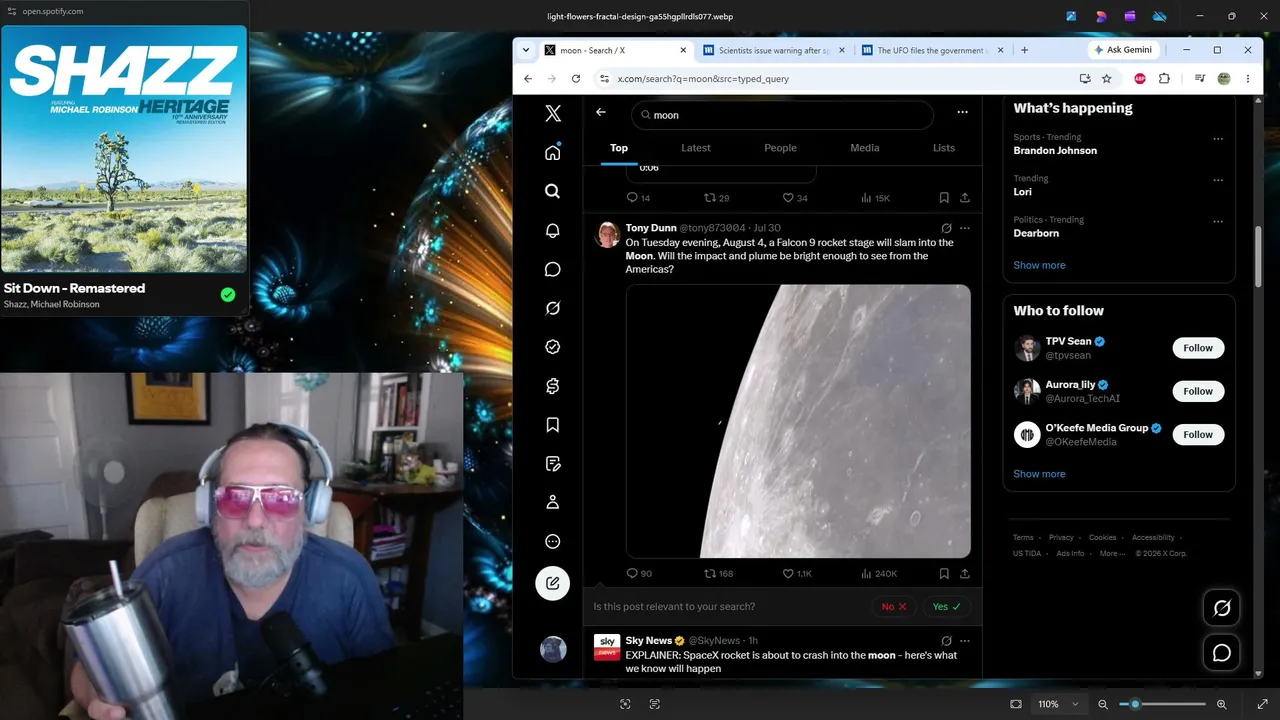Open zoom percentage dropdown showing 110%
The image size is (1280, 720).
click(x=1057, y=704)
